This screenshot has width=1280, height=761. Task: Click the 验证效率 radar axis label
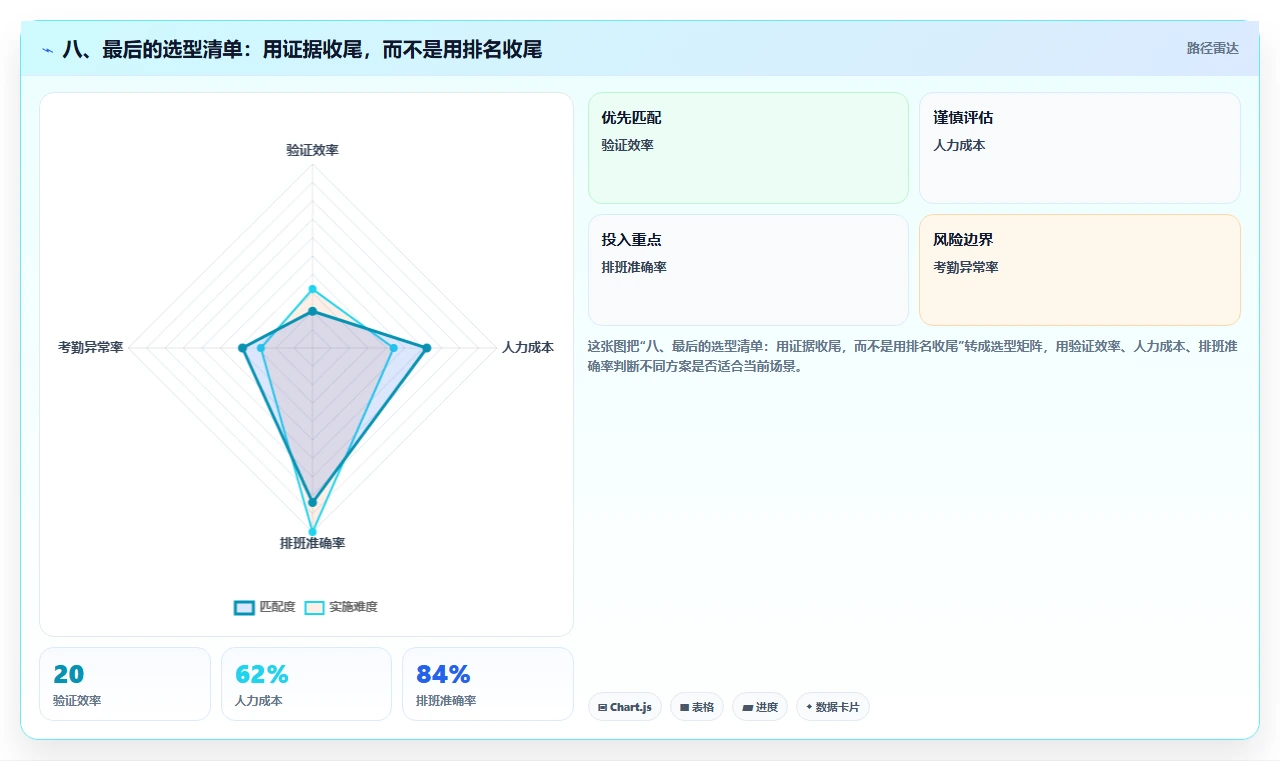(312, 150)
